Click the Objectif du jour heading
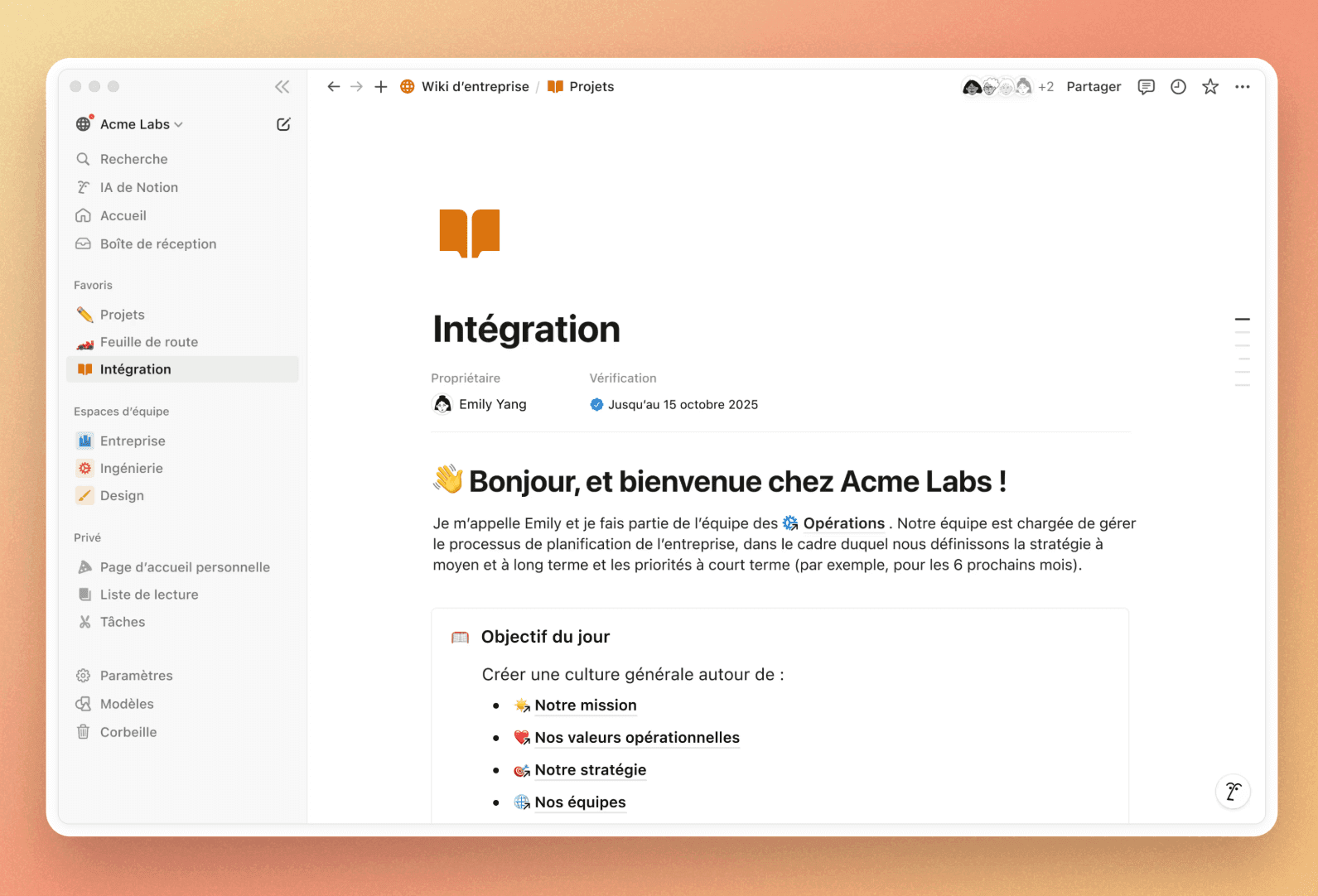Image resolution: width=1318 pixels, height=896 pixels. 545,637
